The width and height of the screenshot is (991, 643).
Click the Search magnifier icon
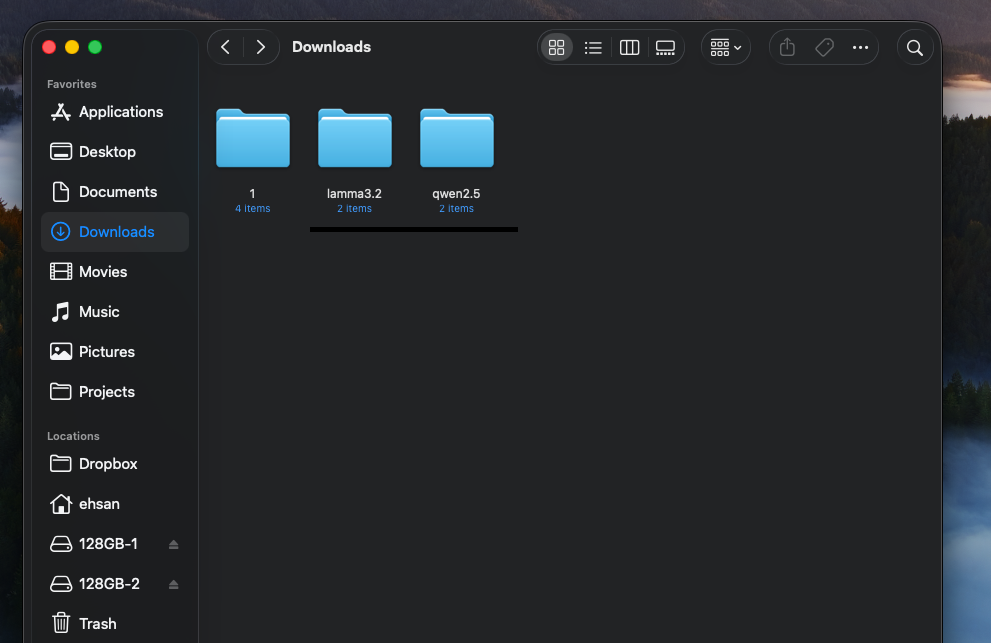tap(914, 47)
